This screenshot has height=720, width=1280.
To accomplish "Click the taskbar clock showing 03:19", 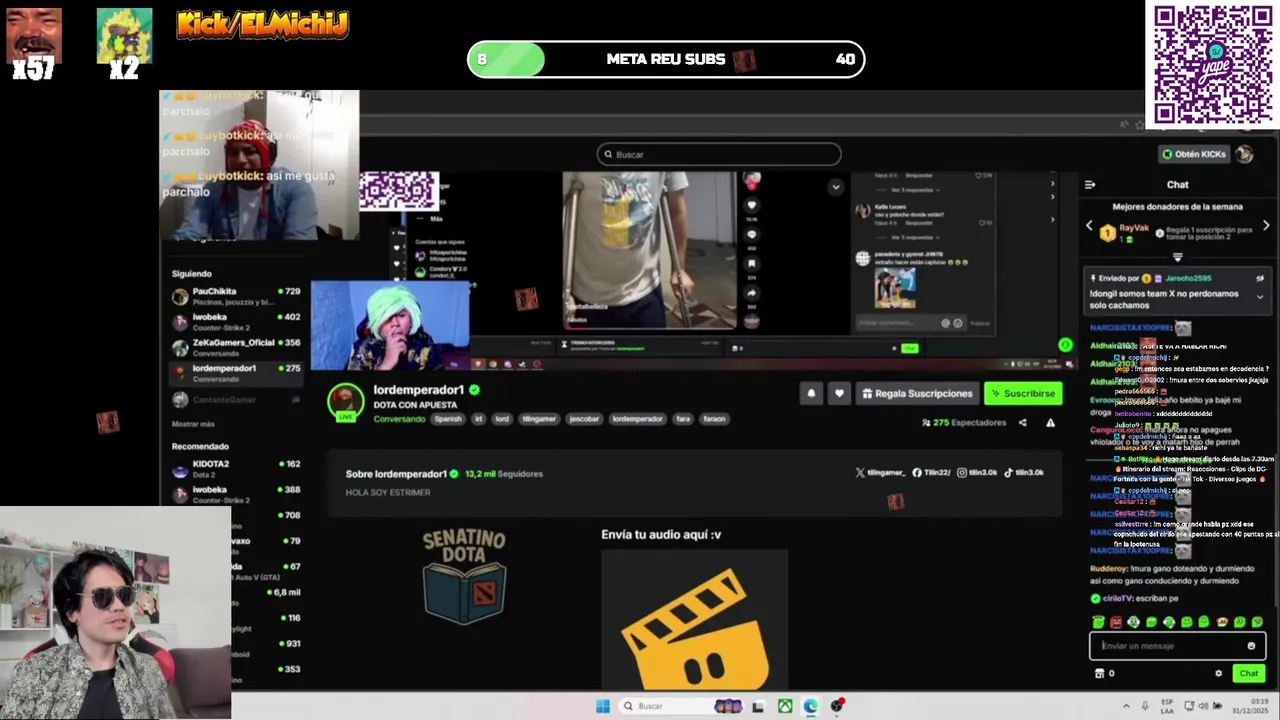I will 1248,706.
